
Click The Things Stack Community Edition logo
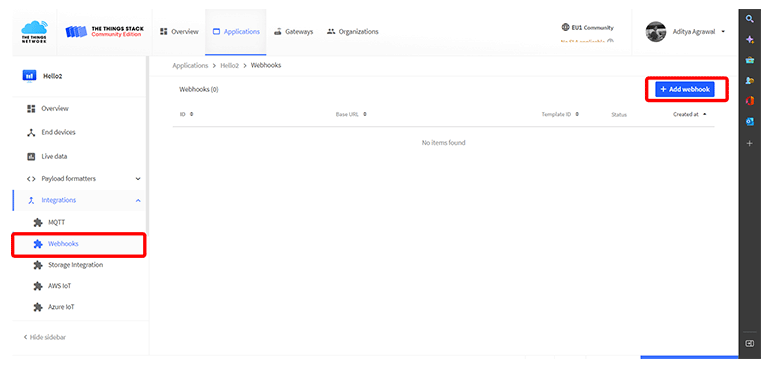pyautogui.click(x=105, y=32)
